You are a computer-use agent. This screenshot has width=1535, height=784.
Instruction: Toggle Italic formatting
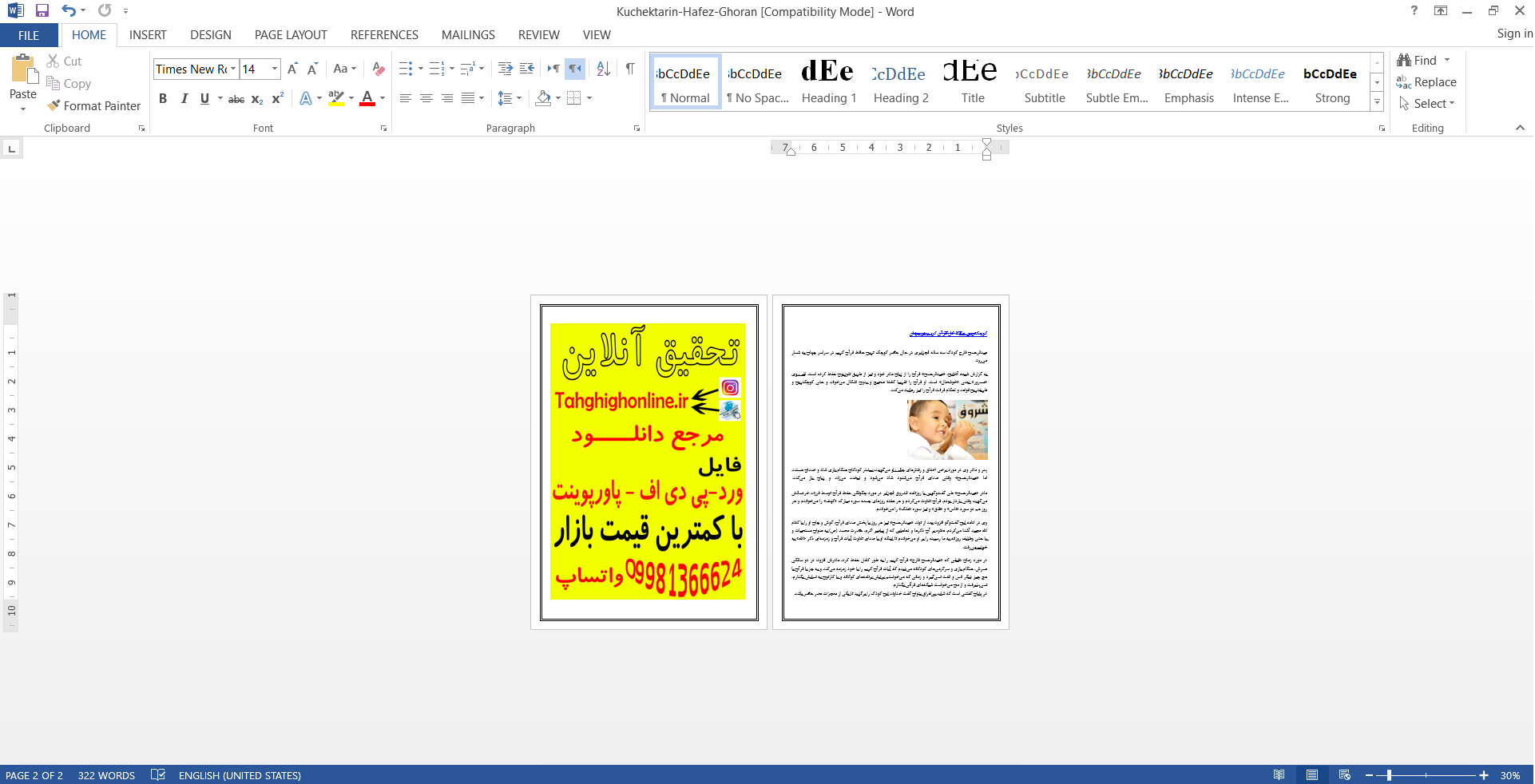click(x=184, y=98)
